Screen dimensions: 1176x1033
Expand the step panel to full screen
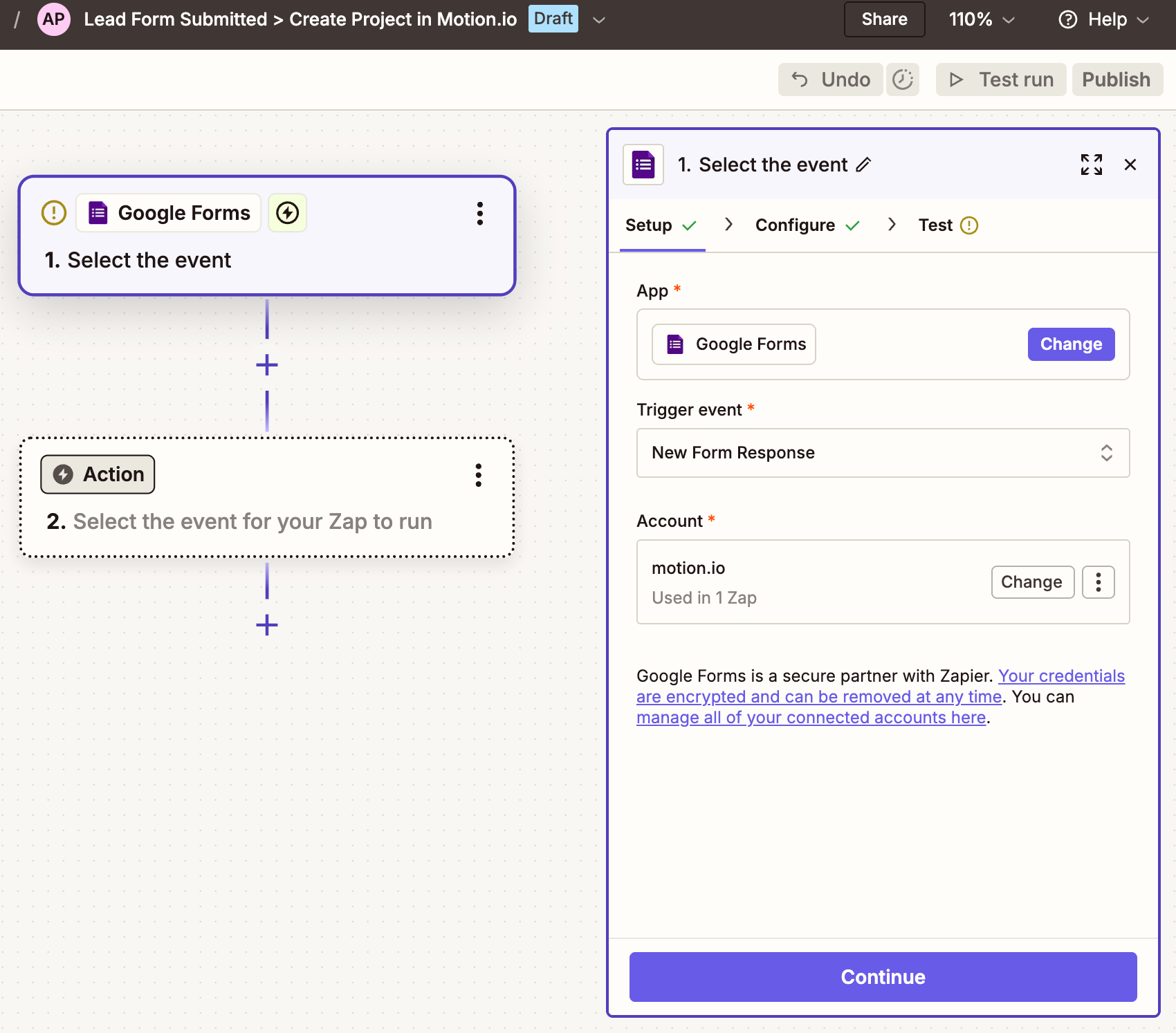[1092, 165]
